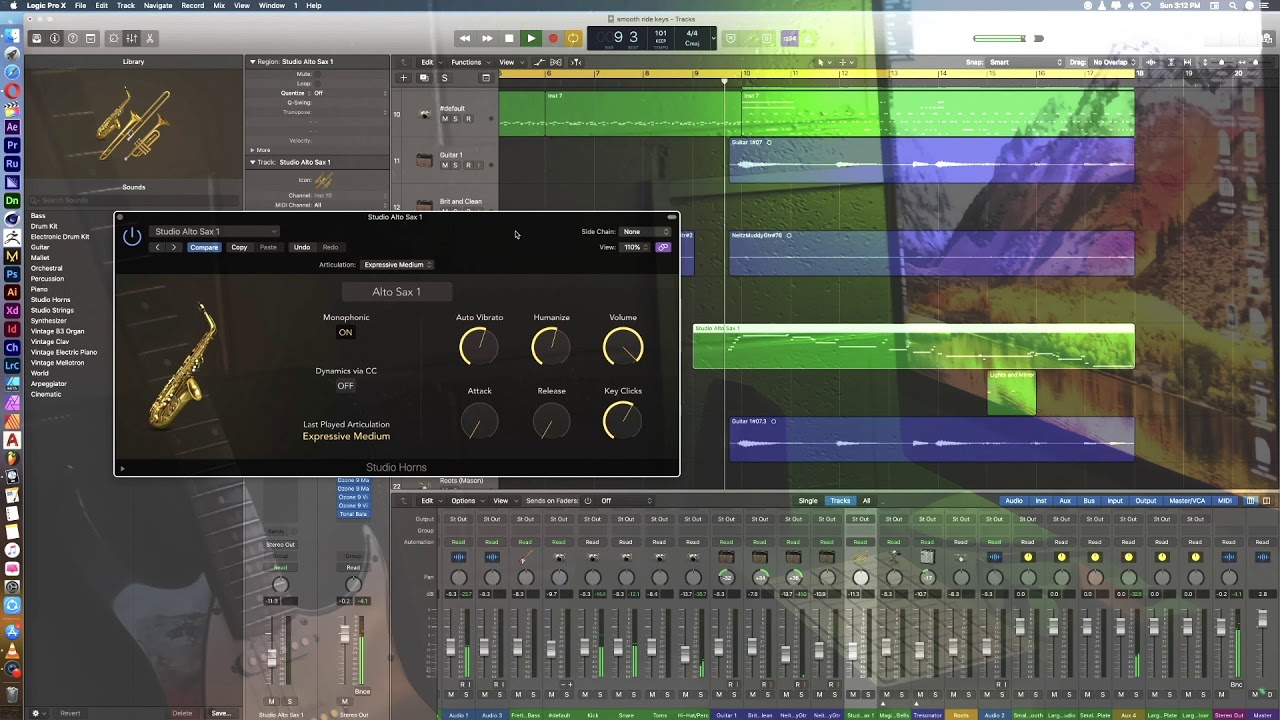Image resolution: width=1280 pixels, height=720 pixels.
Task: Toggle the global Solo S button in track header
Action: tap(444, 78)
